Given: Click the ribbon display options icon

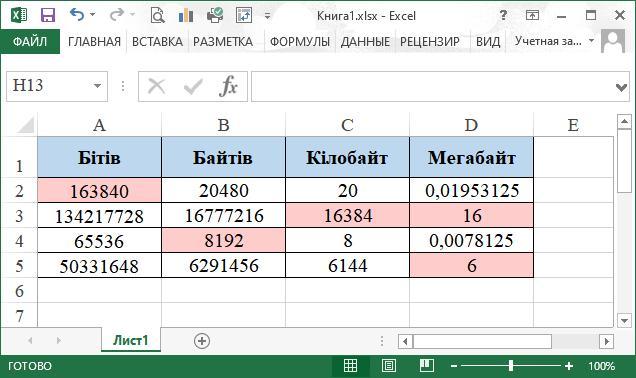Looking at the screenshot, I should pos(532,15).
